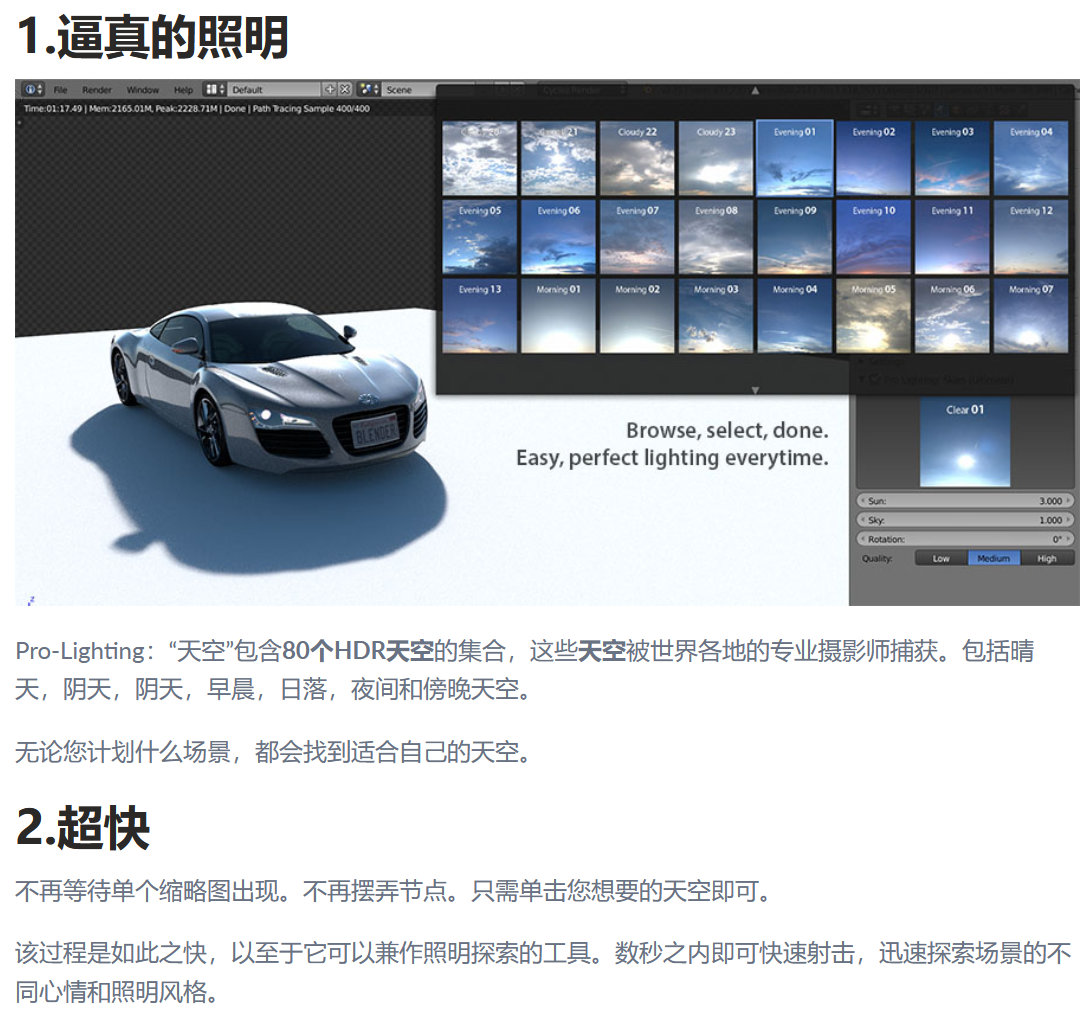Add a new screen layout with plus icon
The width and height of the screenshot is (1086, 1011).
click(330, 89)
